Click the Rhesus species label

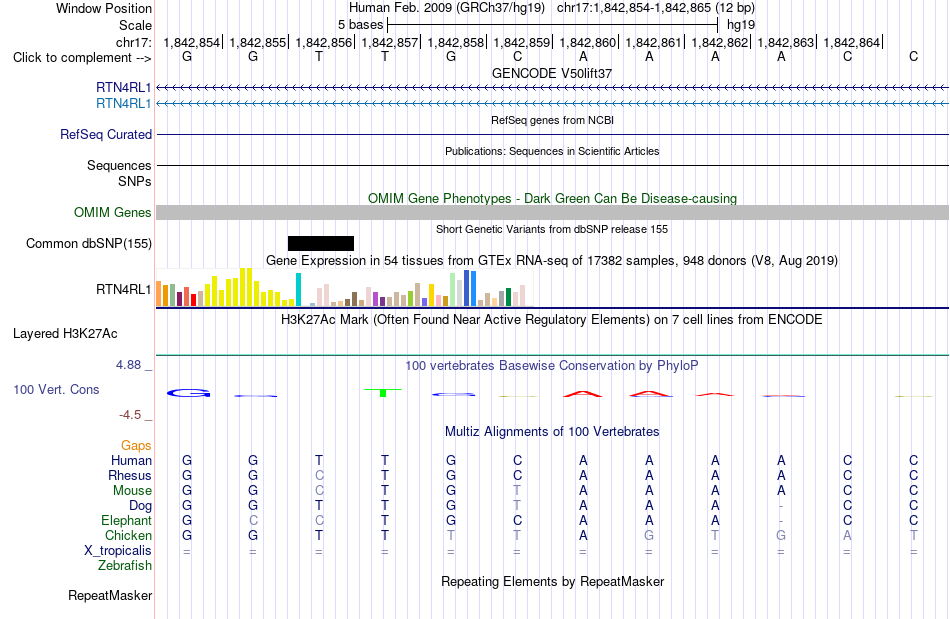coord(130,475)
